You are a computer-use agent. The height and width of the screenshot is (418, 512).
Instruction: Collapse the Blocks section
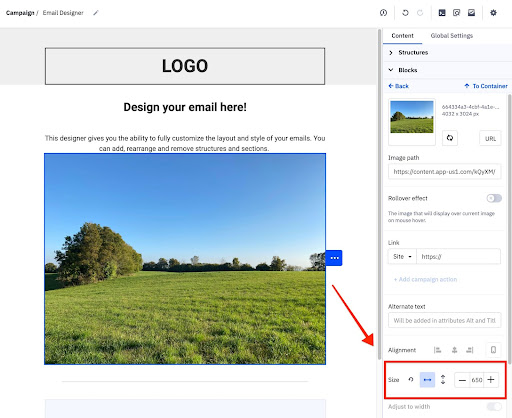click(x=447, y=70)
